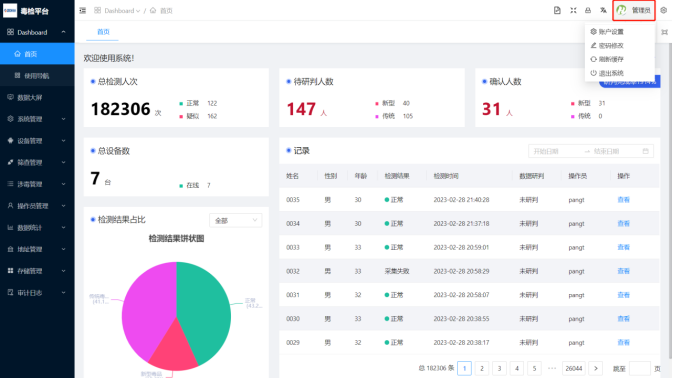Maximize tab content with the tab bar icon
Screen dimensions: 673x379
664,32
